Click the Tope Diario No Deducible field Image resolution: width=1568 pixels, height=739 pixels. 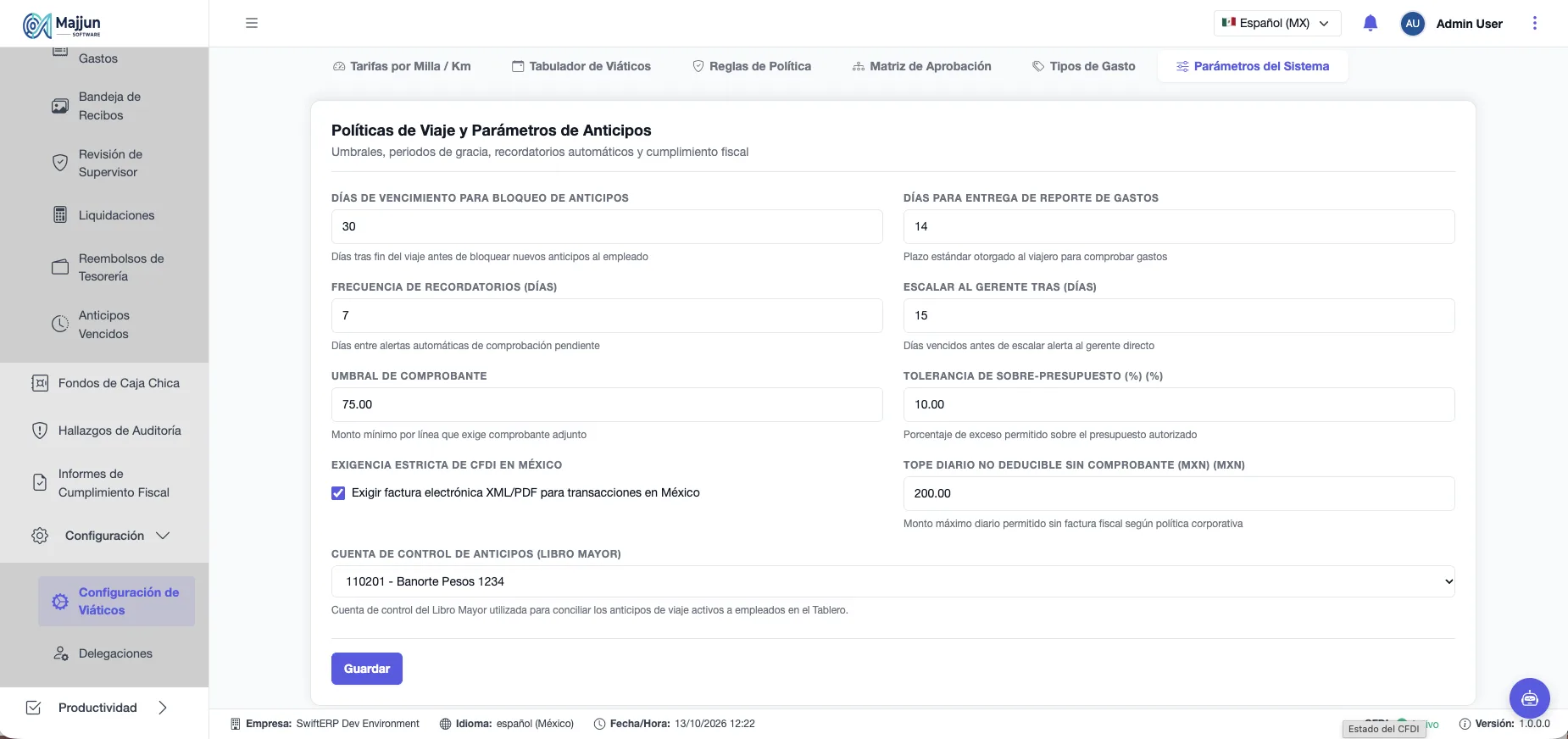tap(1179, 493)
